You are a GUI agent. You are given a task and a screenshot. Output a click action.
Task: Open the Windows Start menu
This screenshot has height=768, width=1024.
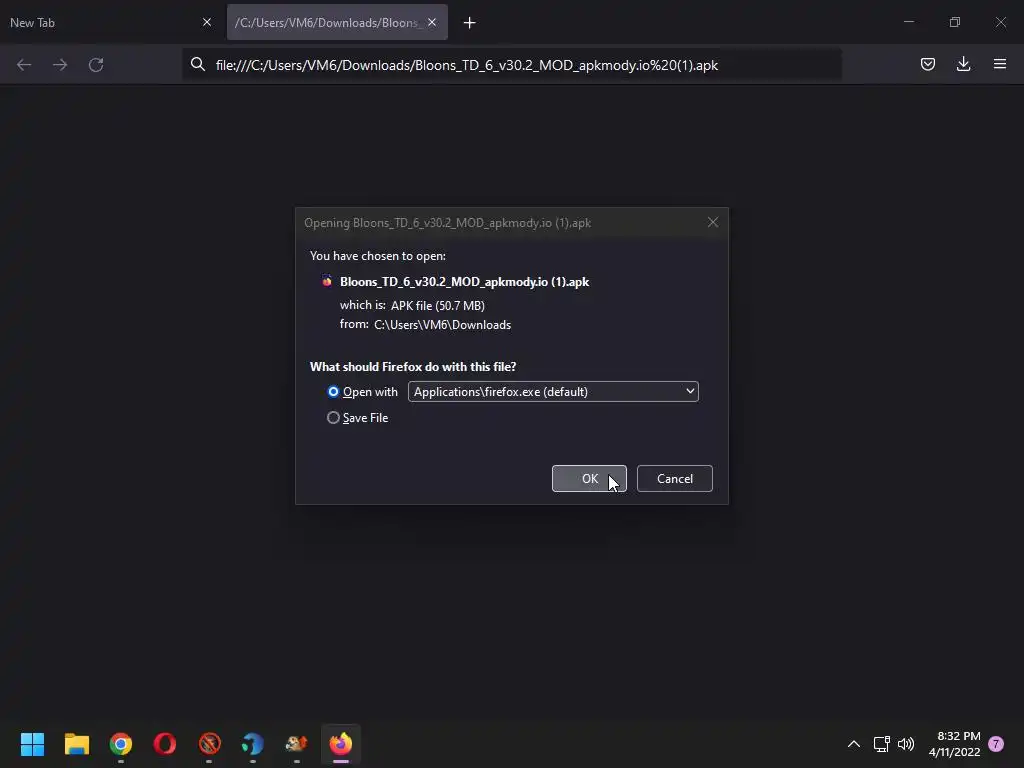(33, 744)
